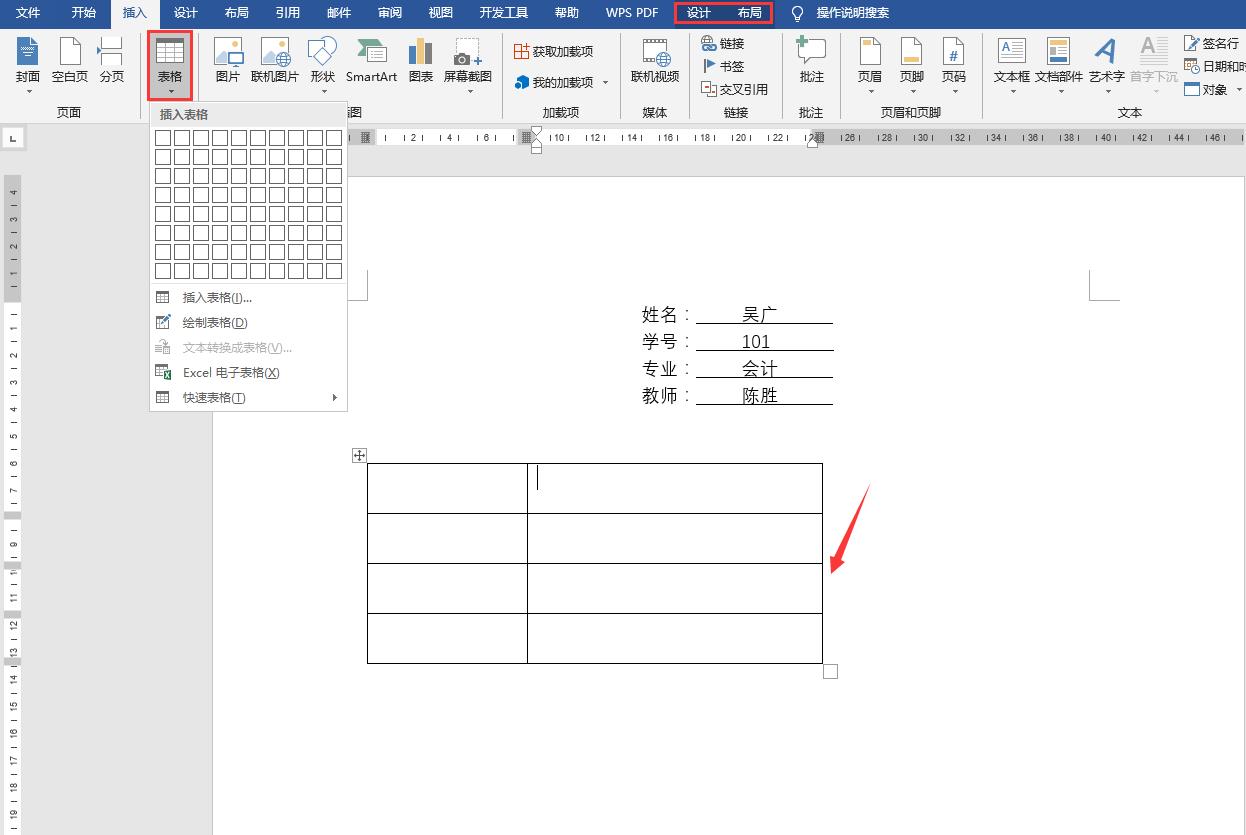Insert Online Video (联机视频)

coord(654,62)
